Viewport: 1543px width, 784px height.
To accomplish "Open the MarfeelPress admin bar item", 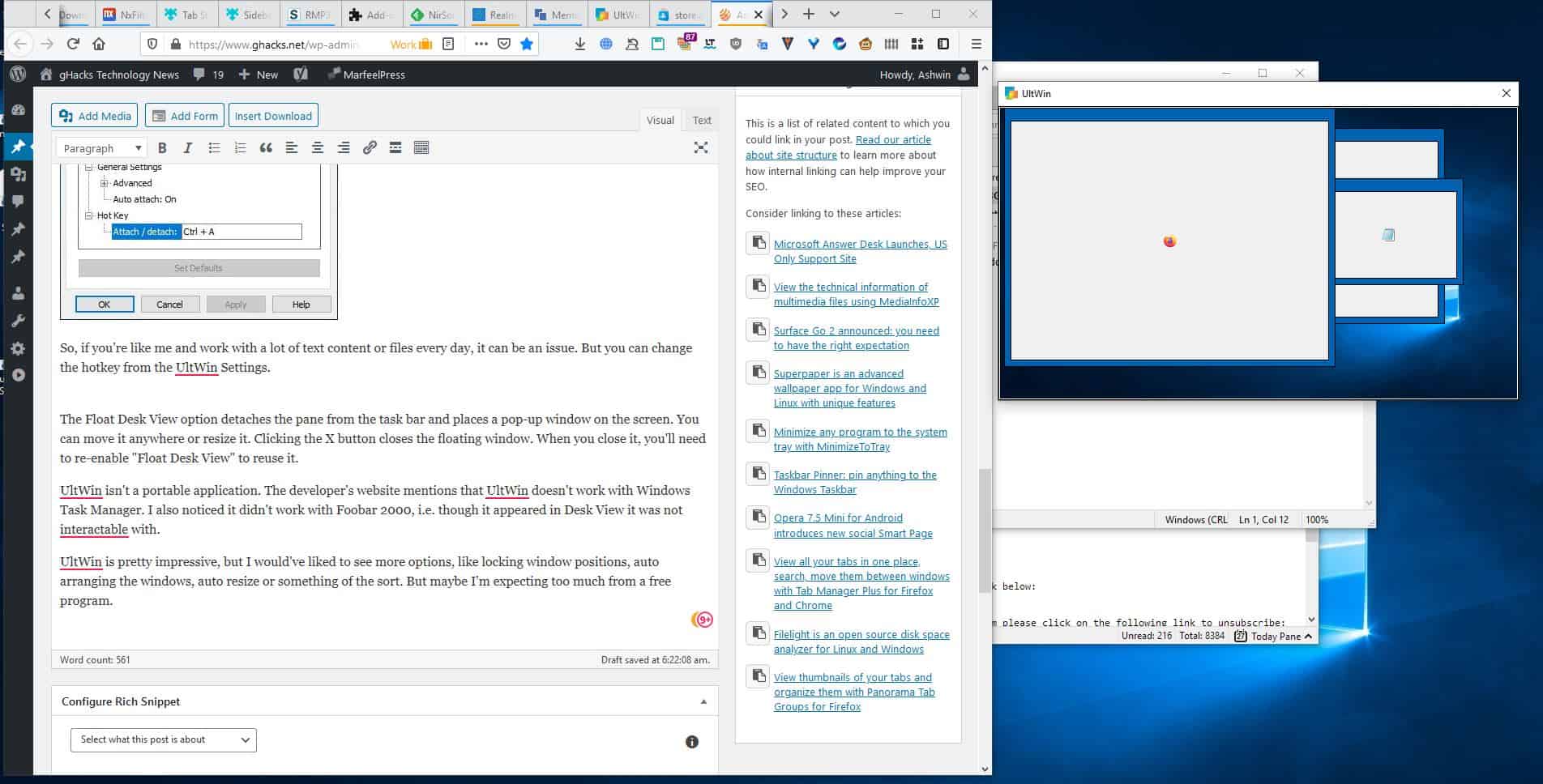I will click(365, 75).
